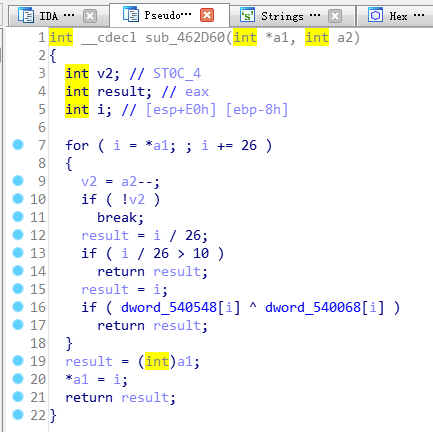
Task: Click the IDA View tab icon
Action: click(x=26, y=15)
